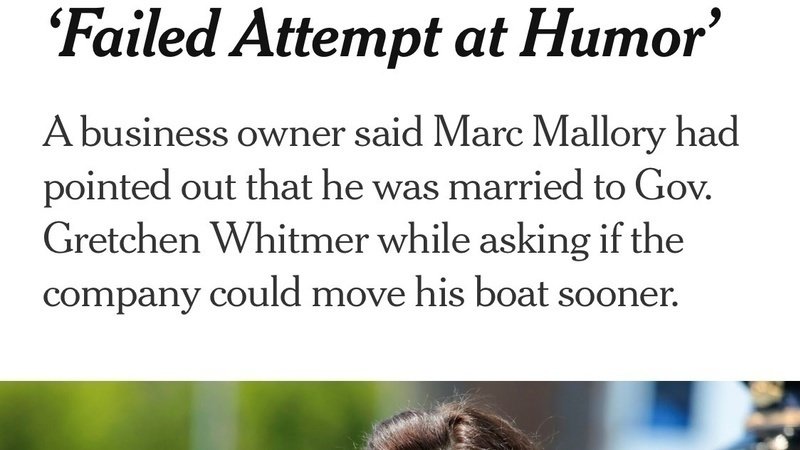Click the word 'move' in the summary
Screen dimensions: 800x450
coord(360,295)
